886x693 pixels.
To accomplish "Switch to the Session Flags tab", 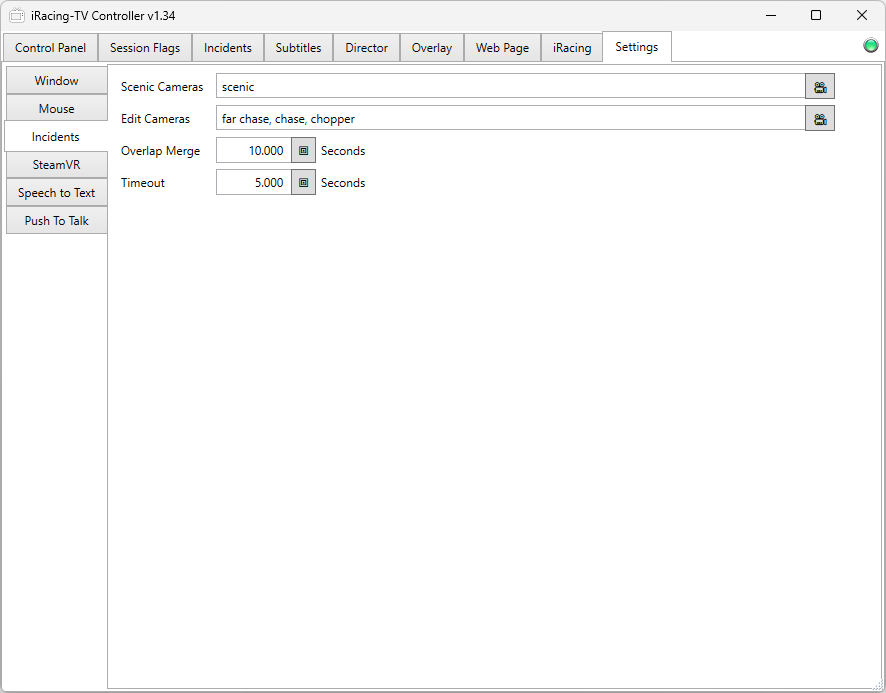I will [145, 47].
